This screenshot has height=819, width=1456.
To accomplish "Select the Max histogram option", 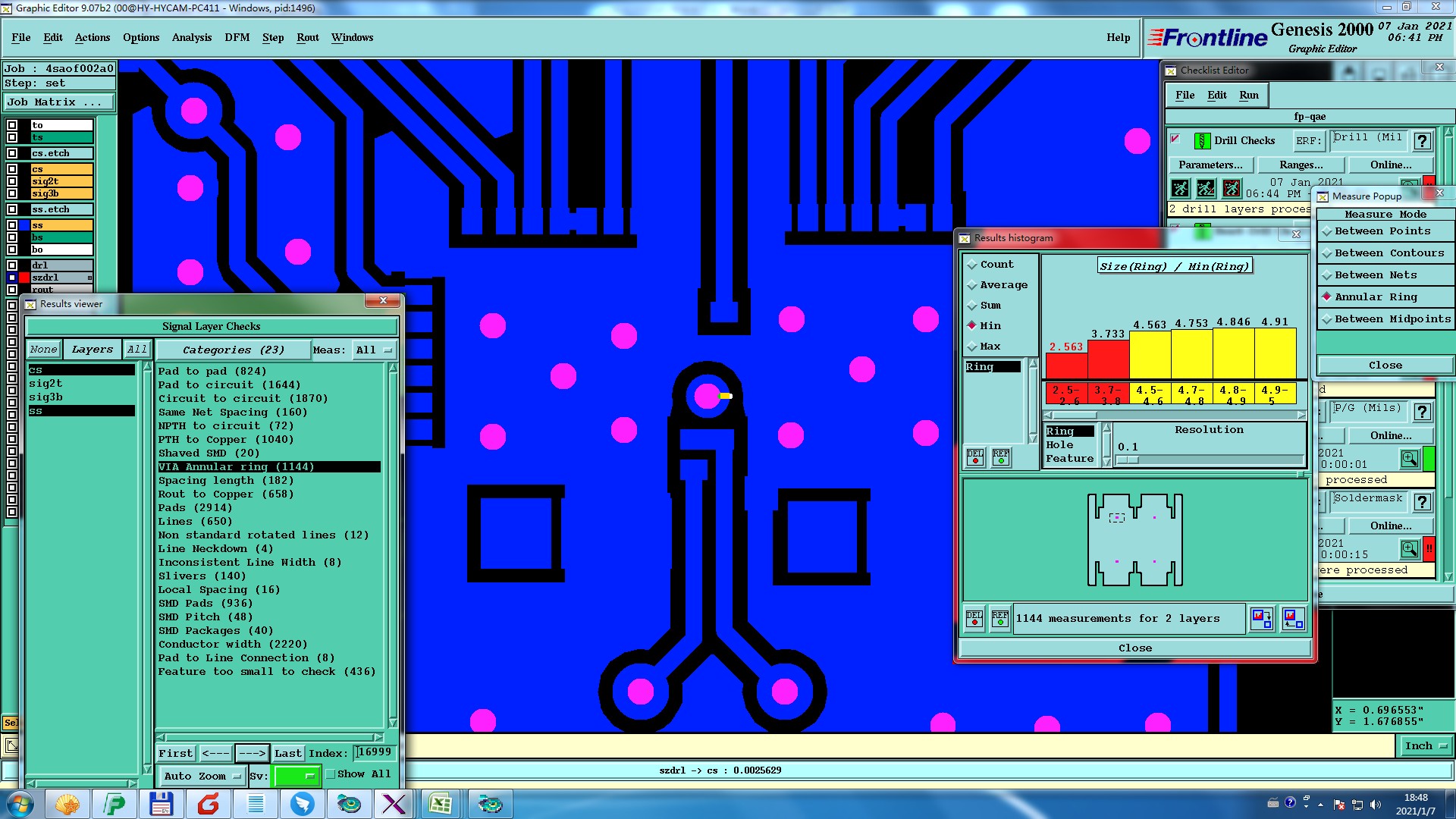I will click(x=972, y=347).
